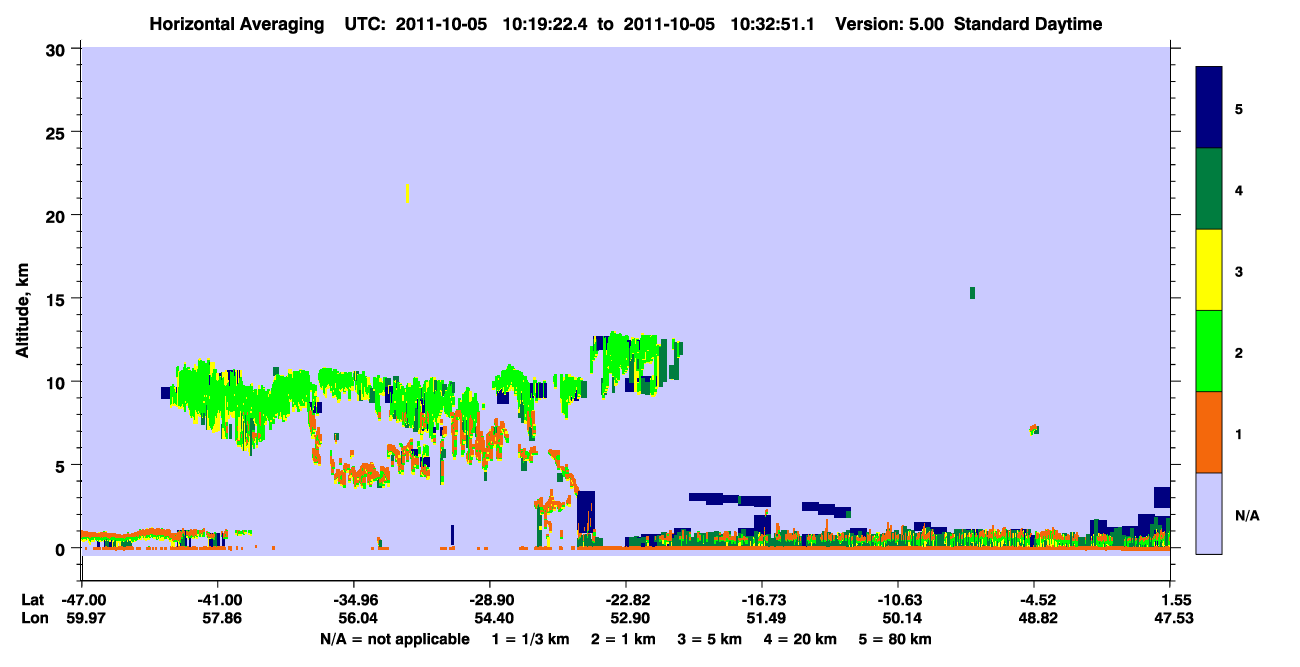Click the '4 = 20 km' legend entry
Screen dimensions: 1300x667
799,639
